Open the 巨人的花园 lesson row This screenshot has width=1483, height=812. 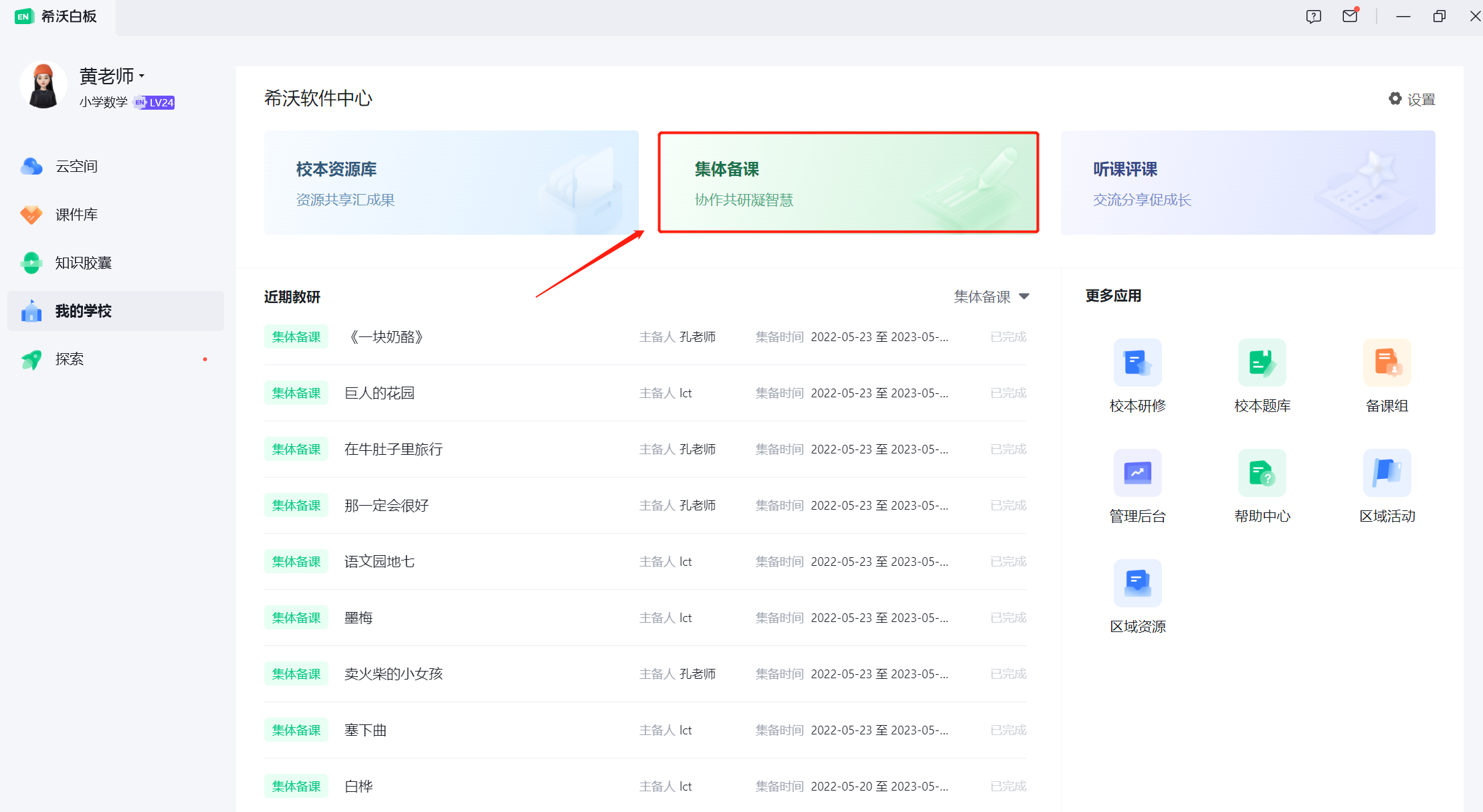pyautogui.click(x=646, y=393)
